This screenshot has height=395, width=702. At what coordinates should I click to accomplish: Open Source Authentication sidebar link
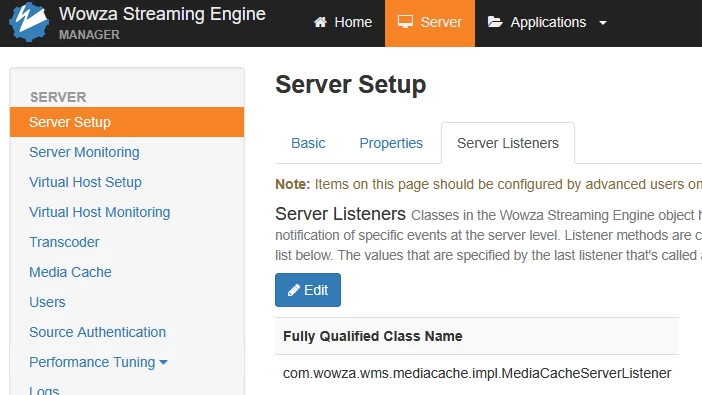pyautogui.click(x=98, y=332)
